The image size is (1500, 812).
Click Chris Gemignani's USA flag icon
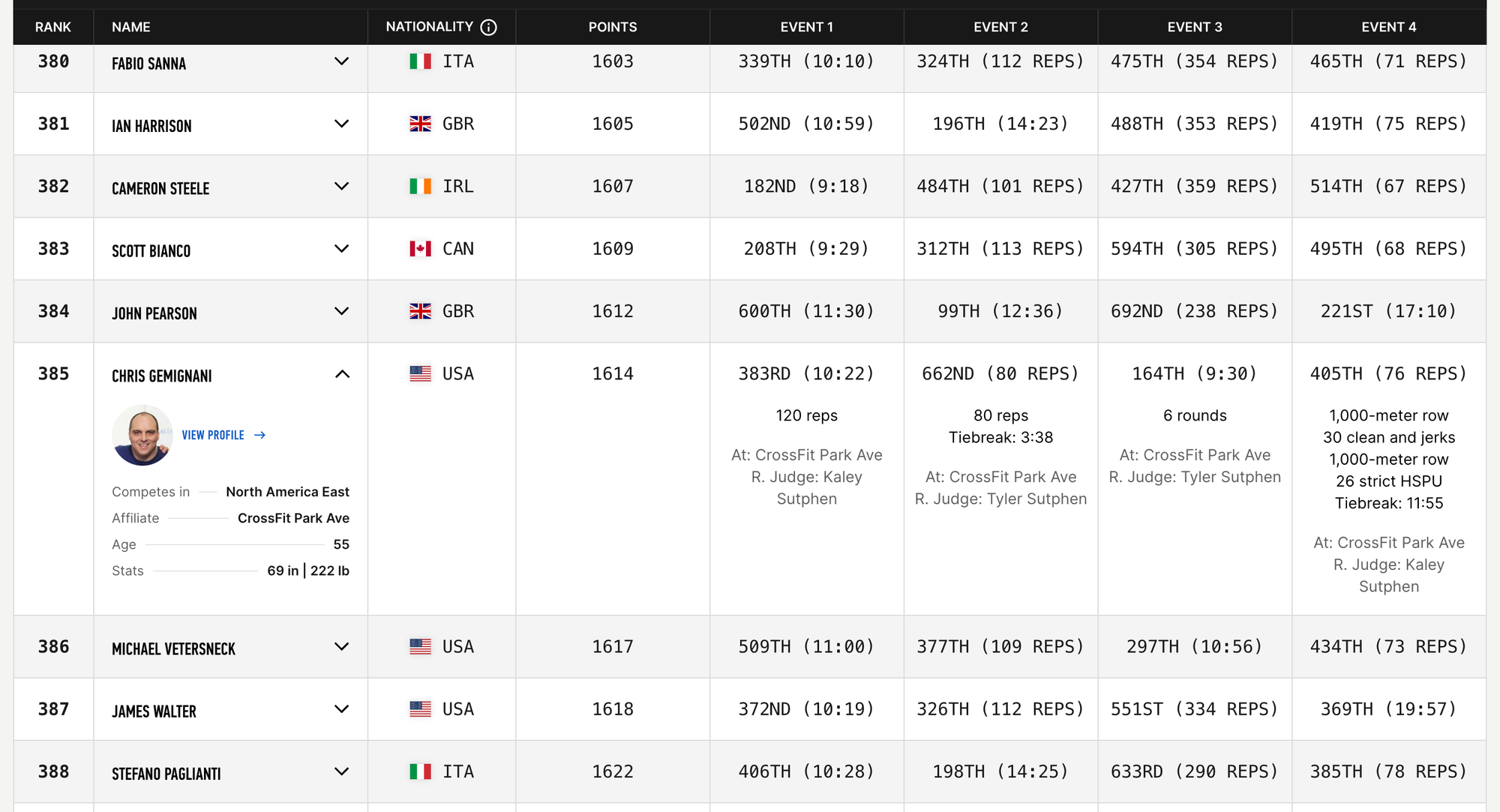tap(420, 373)
